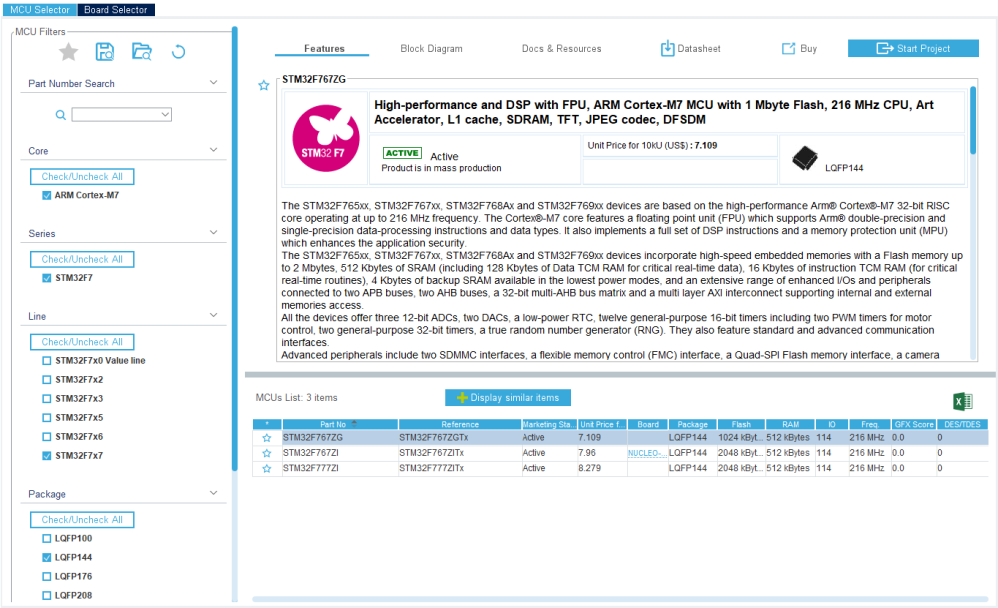The height and width of the screenshot is (608, 998).
Task: Check the STM32F7x5 line filter
Action: [46, 418]
